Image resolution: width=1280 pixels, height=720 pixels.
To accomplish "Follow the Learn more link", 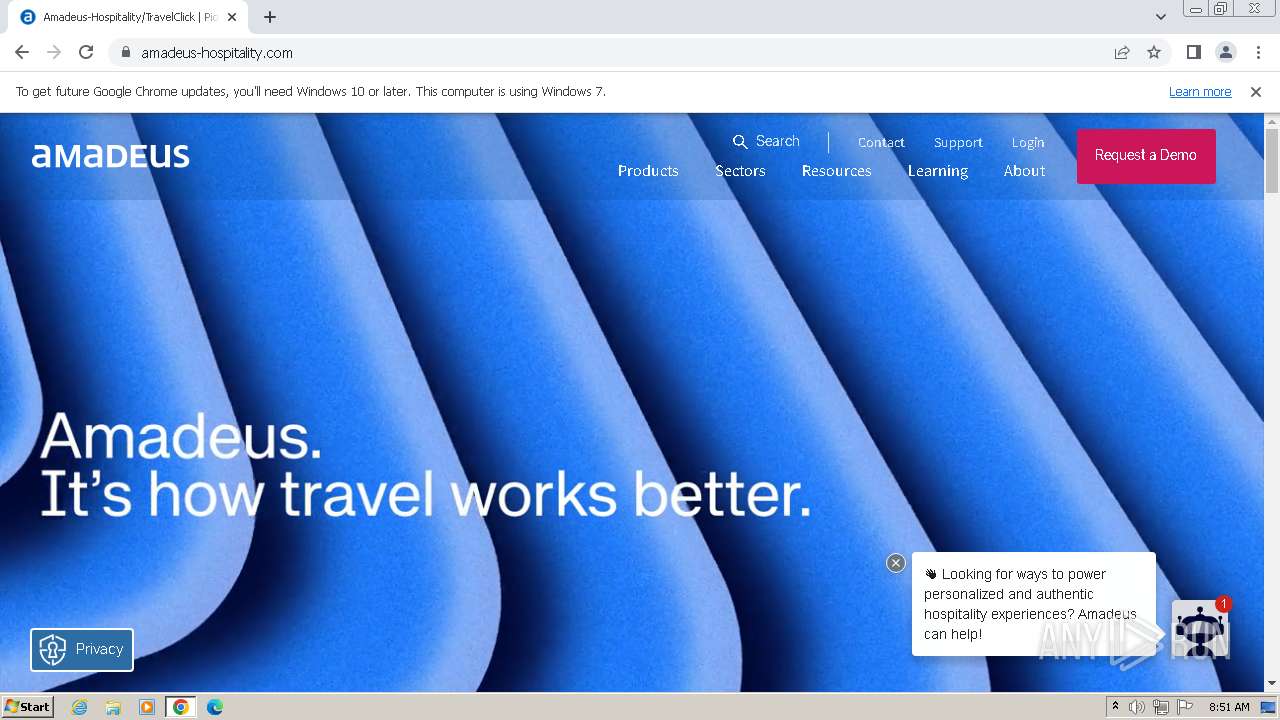I will point(1200,92).
